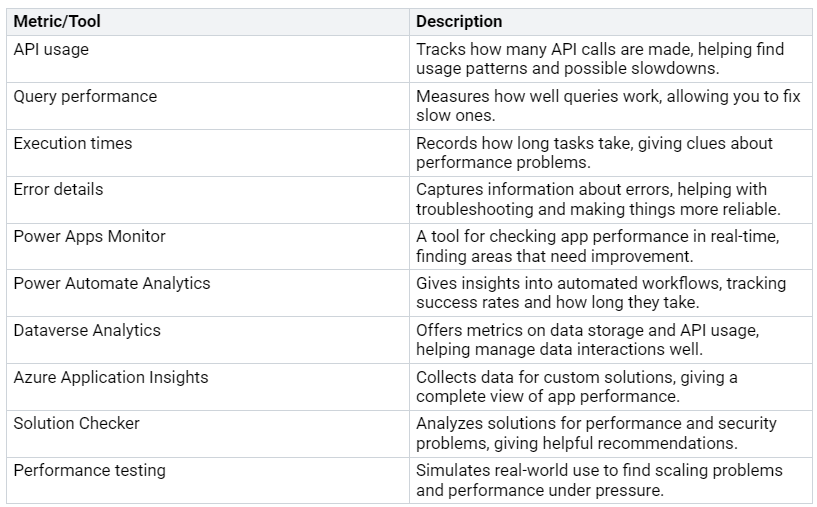
Task: Select the Error details cell
Action: click(58, 189)
